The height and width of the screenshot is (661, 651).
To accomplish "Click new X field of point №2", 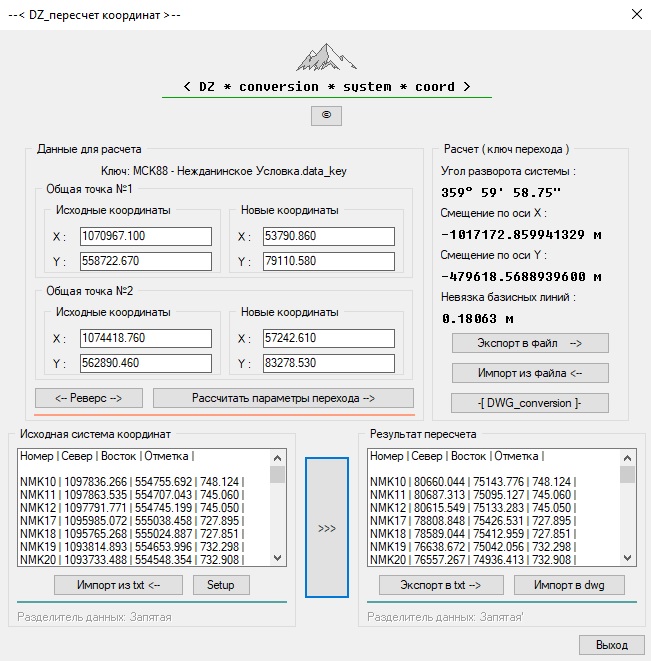I will [333, 339].
